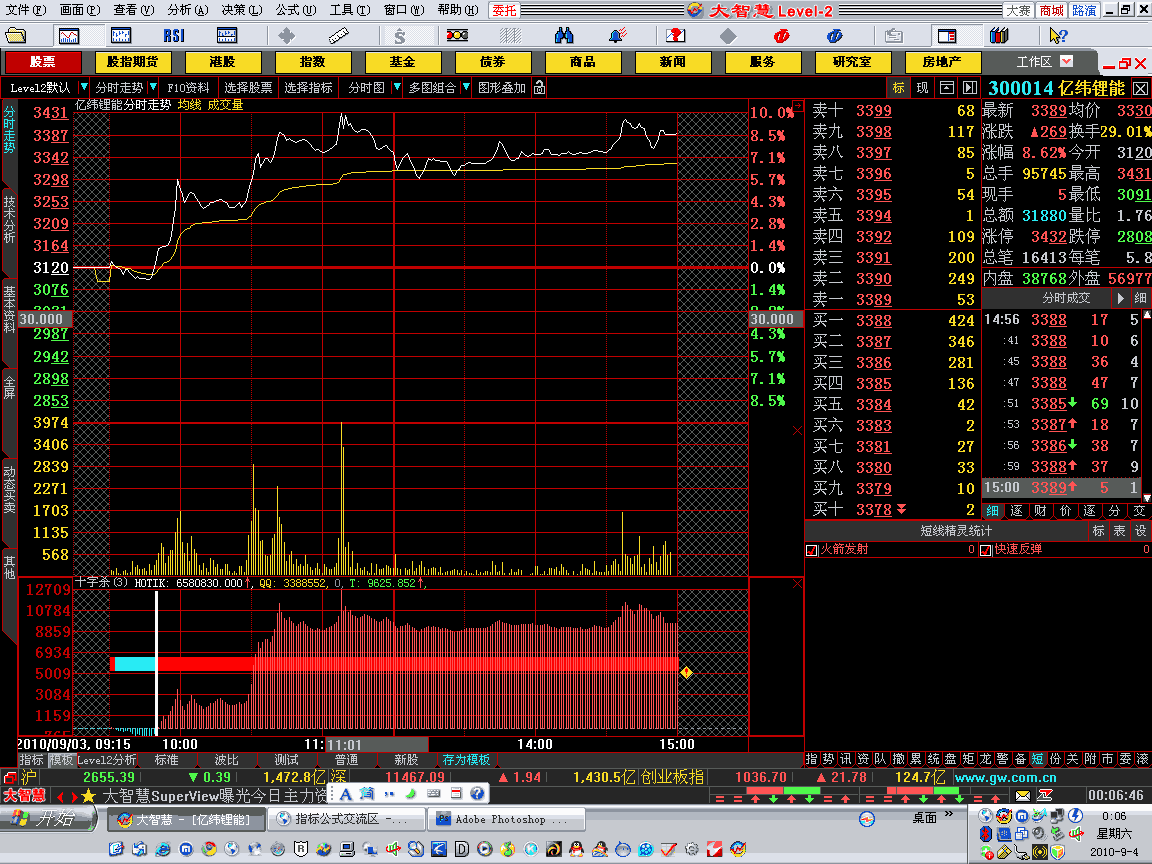Switch to Adobe Photoshop taskbar window
Image resolution: width=1152 pixels, height=864 pixels.
tap(506, 818)
